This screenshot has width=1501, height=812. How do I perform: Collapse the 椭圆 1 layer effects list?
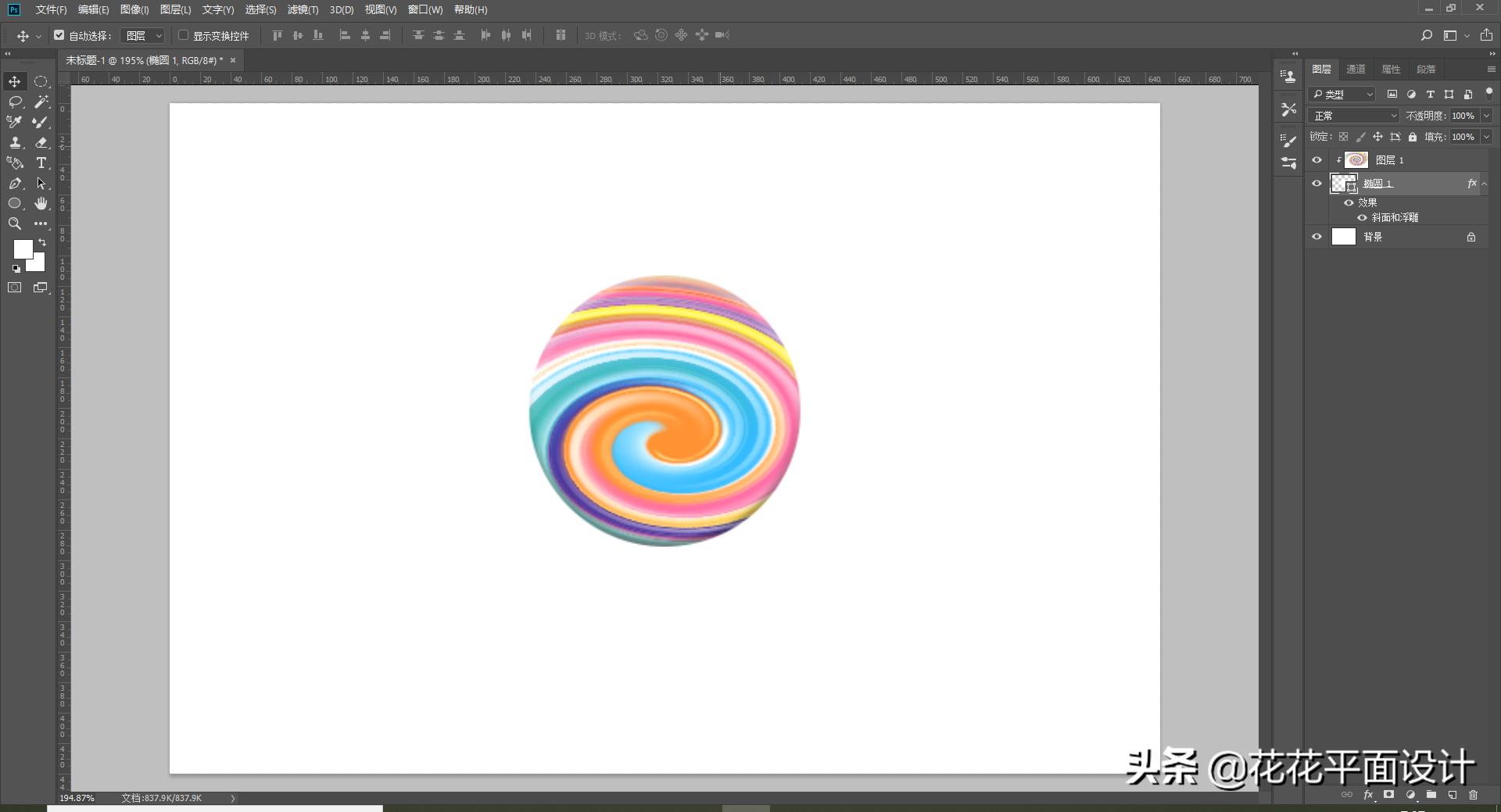point(1485,184)
